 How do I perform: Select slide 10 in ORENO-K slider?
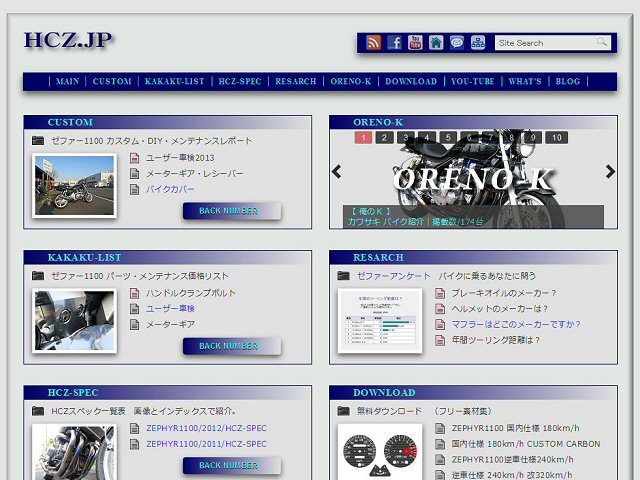557,138
